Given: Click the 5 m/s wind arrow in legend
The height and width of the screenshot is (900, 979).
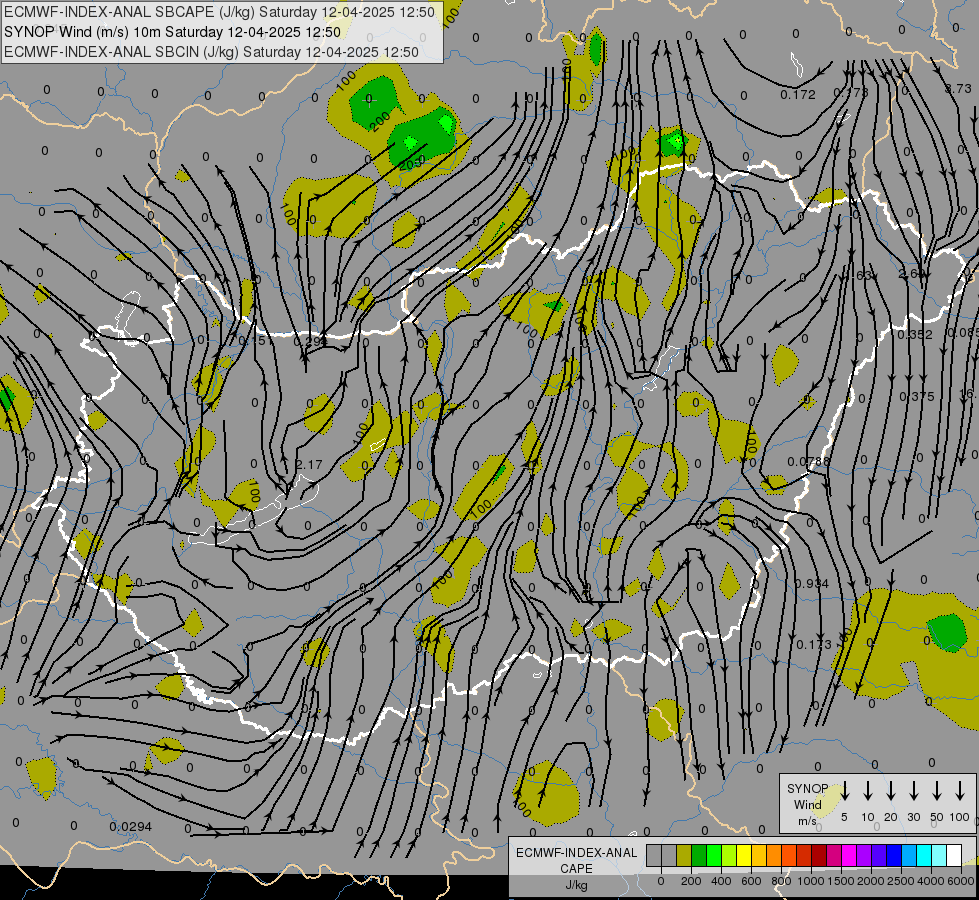Looking at the screenshot, I should pyautogui.click(x=844, y=791).
